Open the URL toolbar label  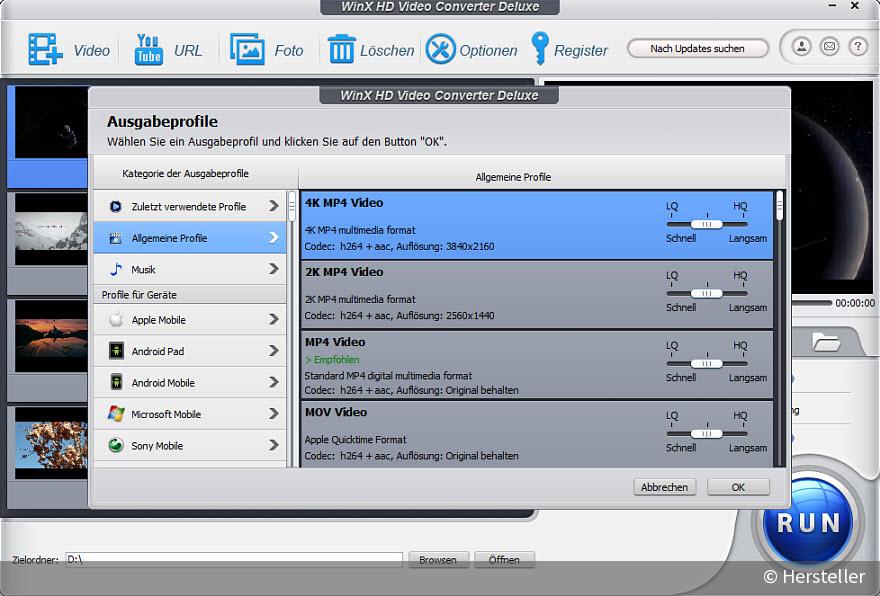[187, 51]
